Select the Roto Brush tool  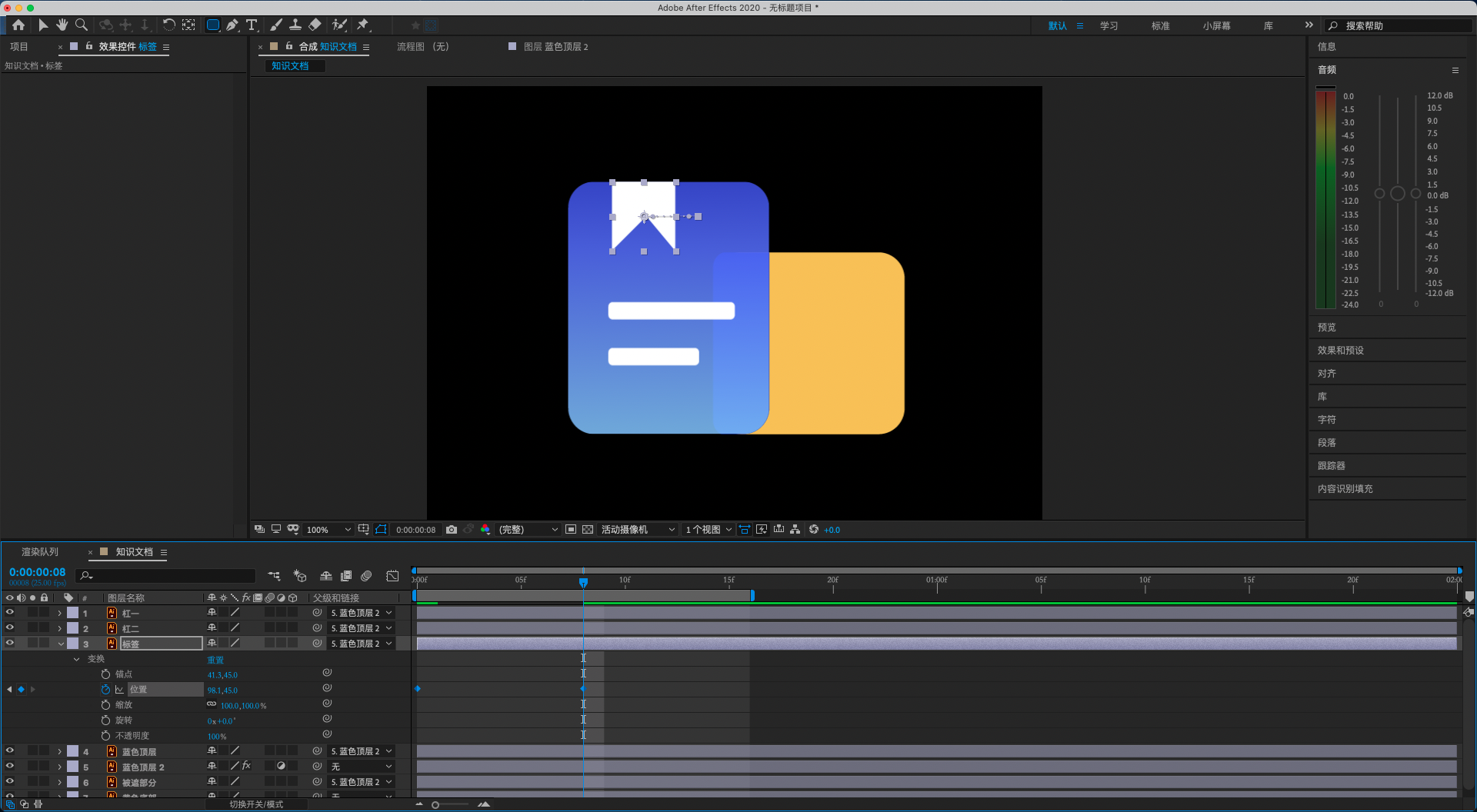[339, 25]
